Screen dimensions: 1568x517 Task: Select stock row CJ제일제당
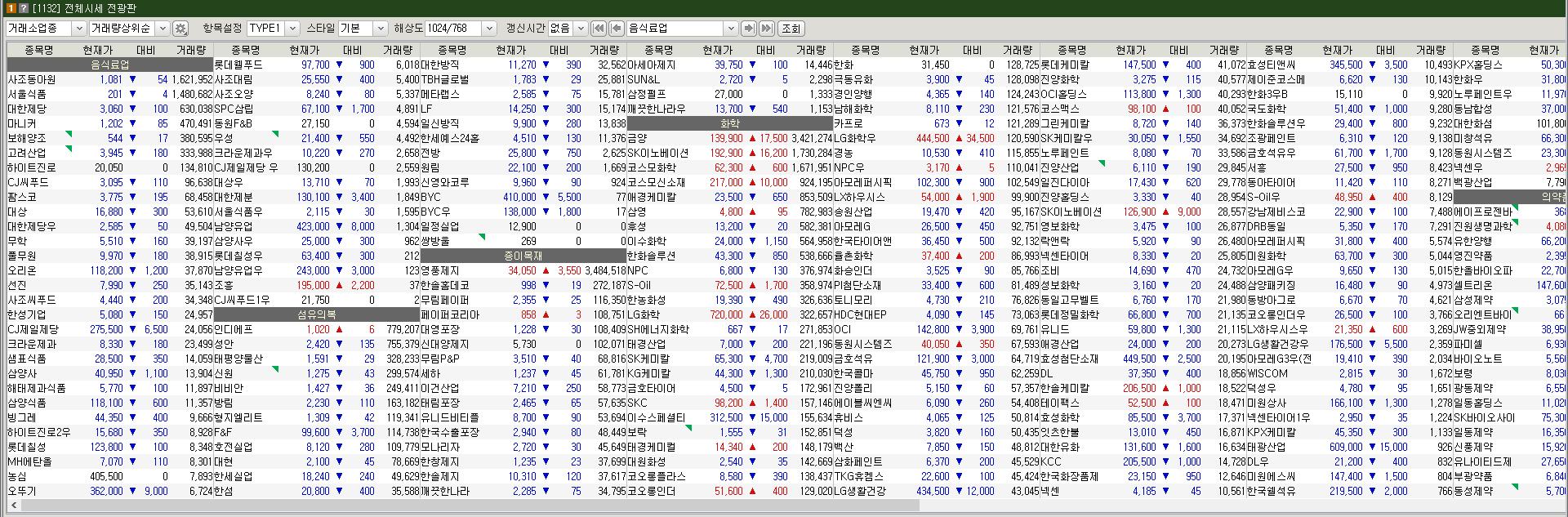coord(110,329)
